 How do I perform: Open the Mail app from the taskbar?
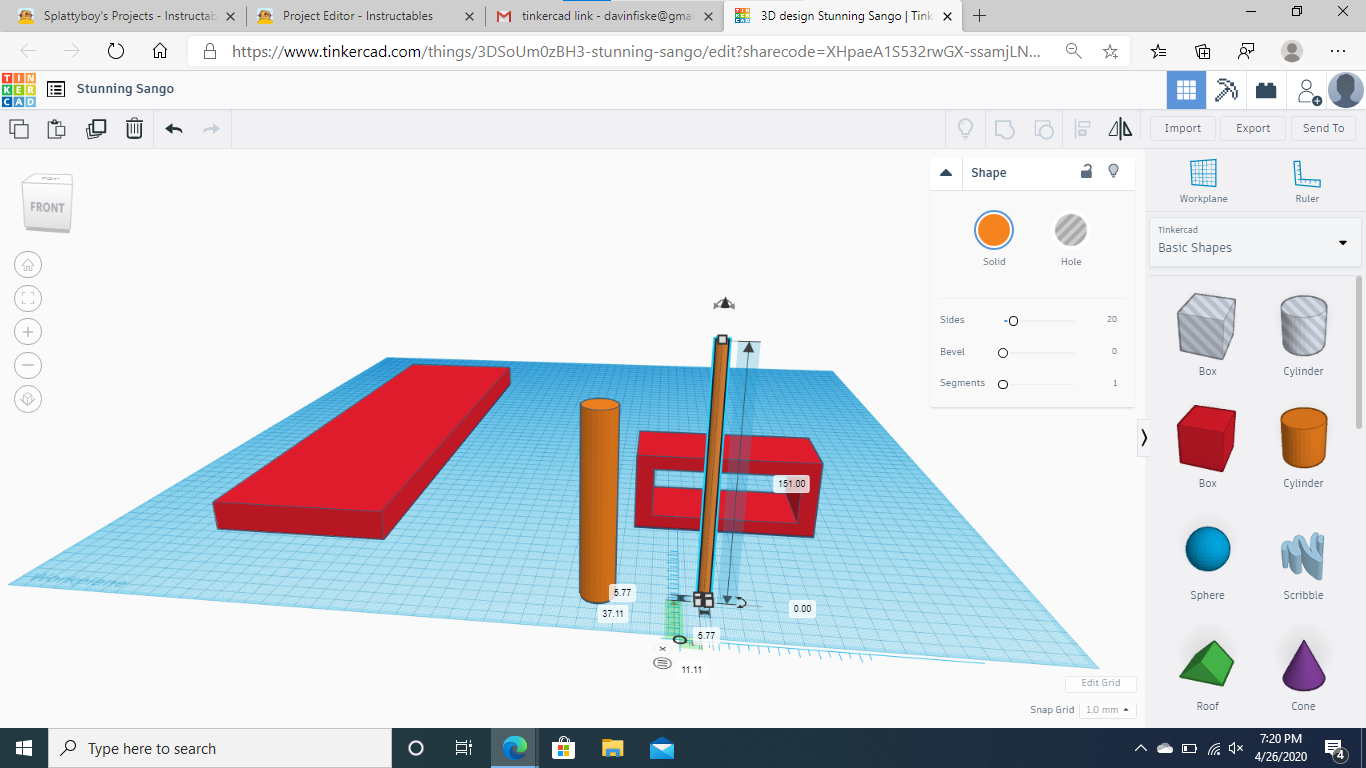point(661,748)
